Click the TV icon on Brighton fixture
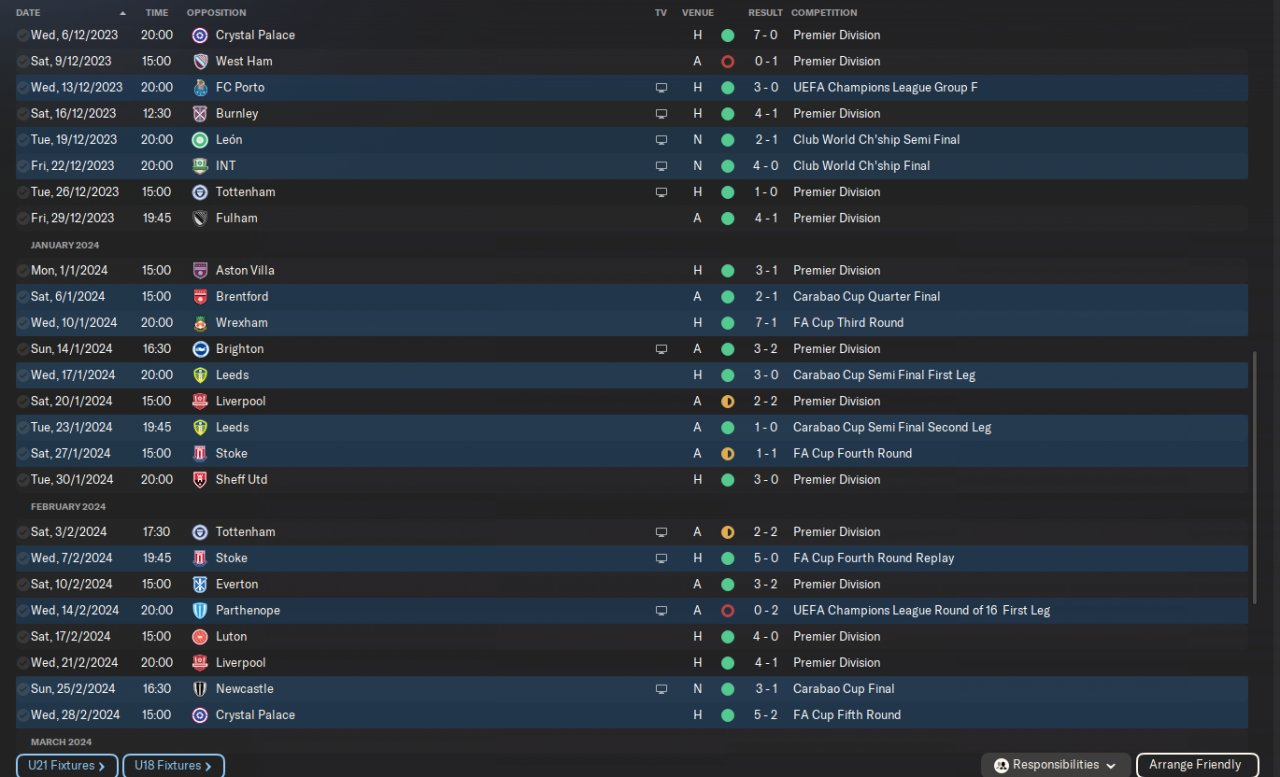Image resolution: width=1280 pixels, height=777 pixels. click(x=661, y=349)
